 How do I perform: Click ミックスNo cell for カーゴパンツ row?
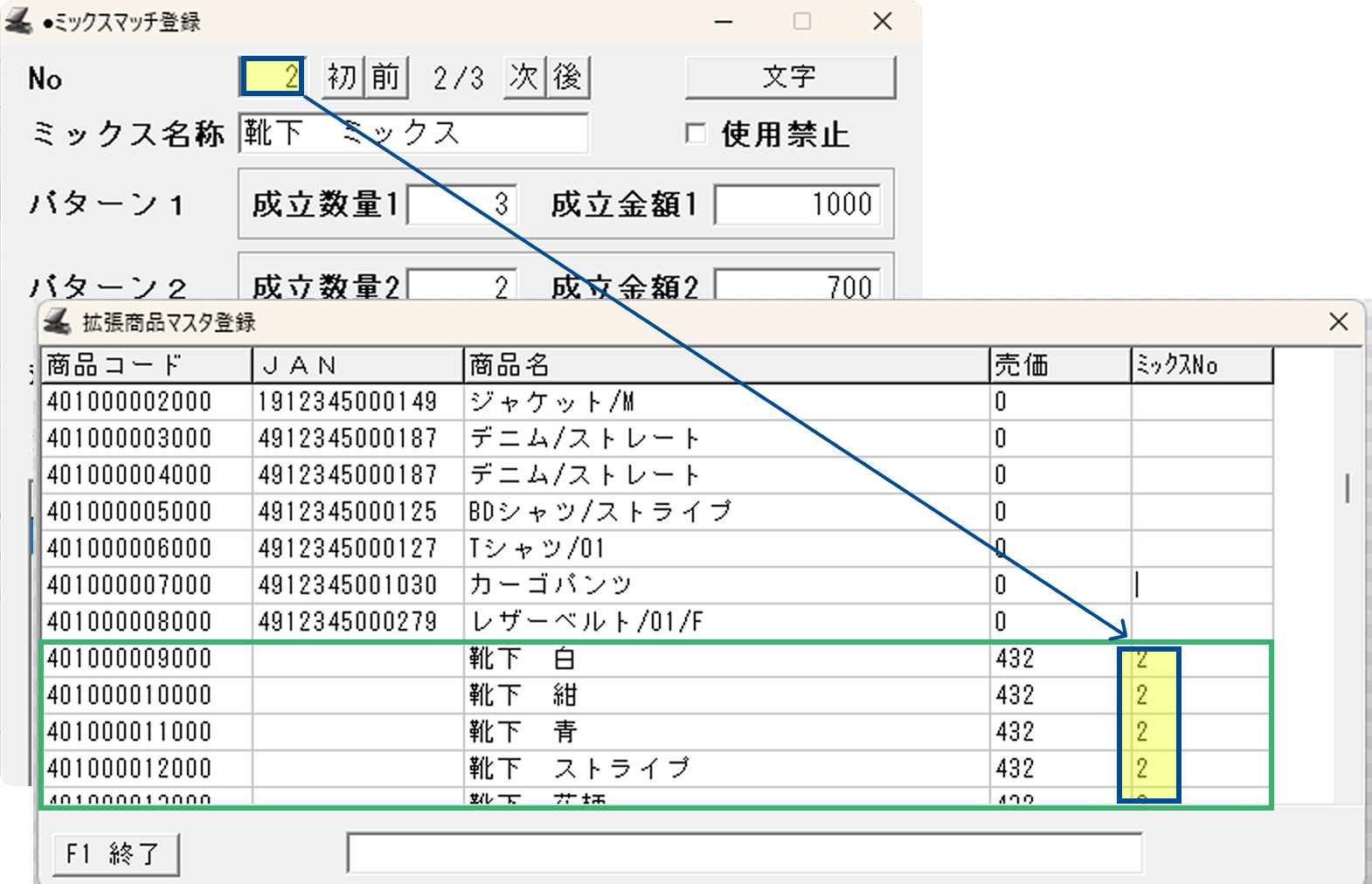pyautogui.click(x=1201, y=584)
